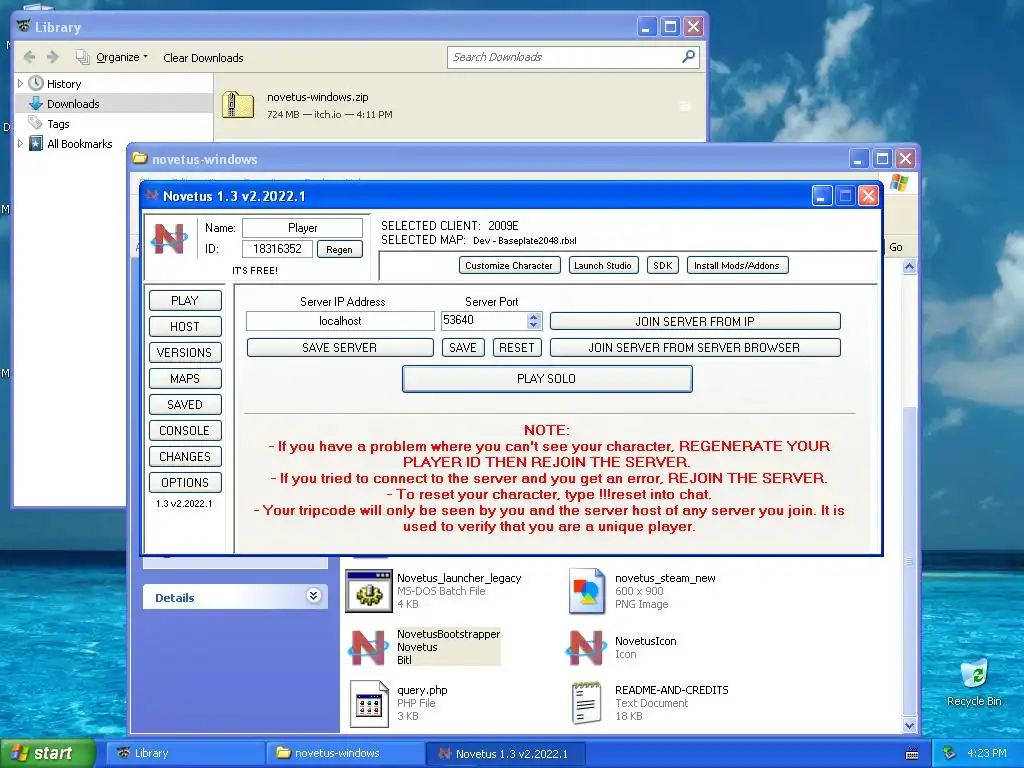Viewport: 1024px width, 768px height.
Task: Click the Server Port number field
Action: tap(485, 321)
